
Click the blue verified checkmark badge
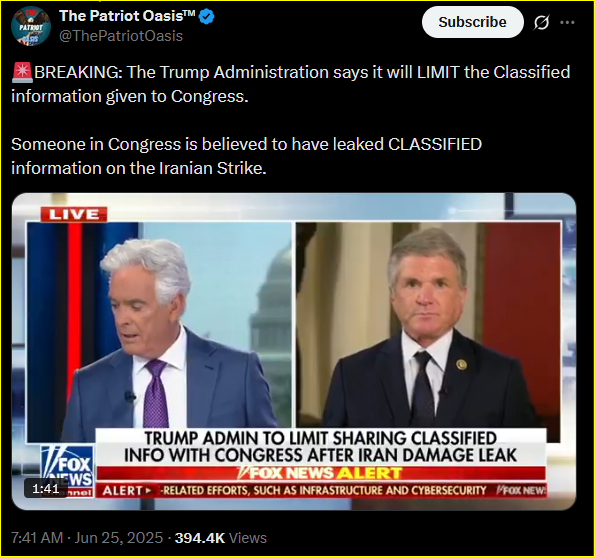point(207,17)
